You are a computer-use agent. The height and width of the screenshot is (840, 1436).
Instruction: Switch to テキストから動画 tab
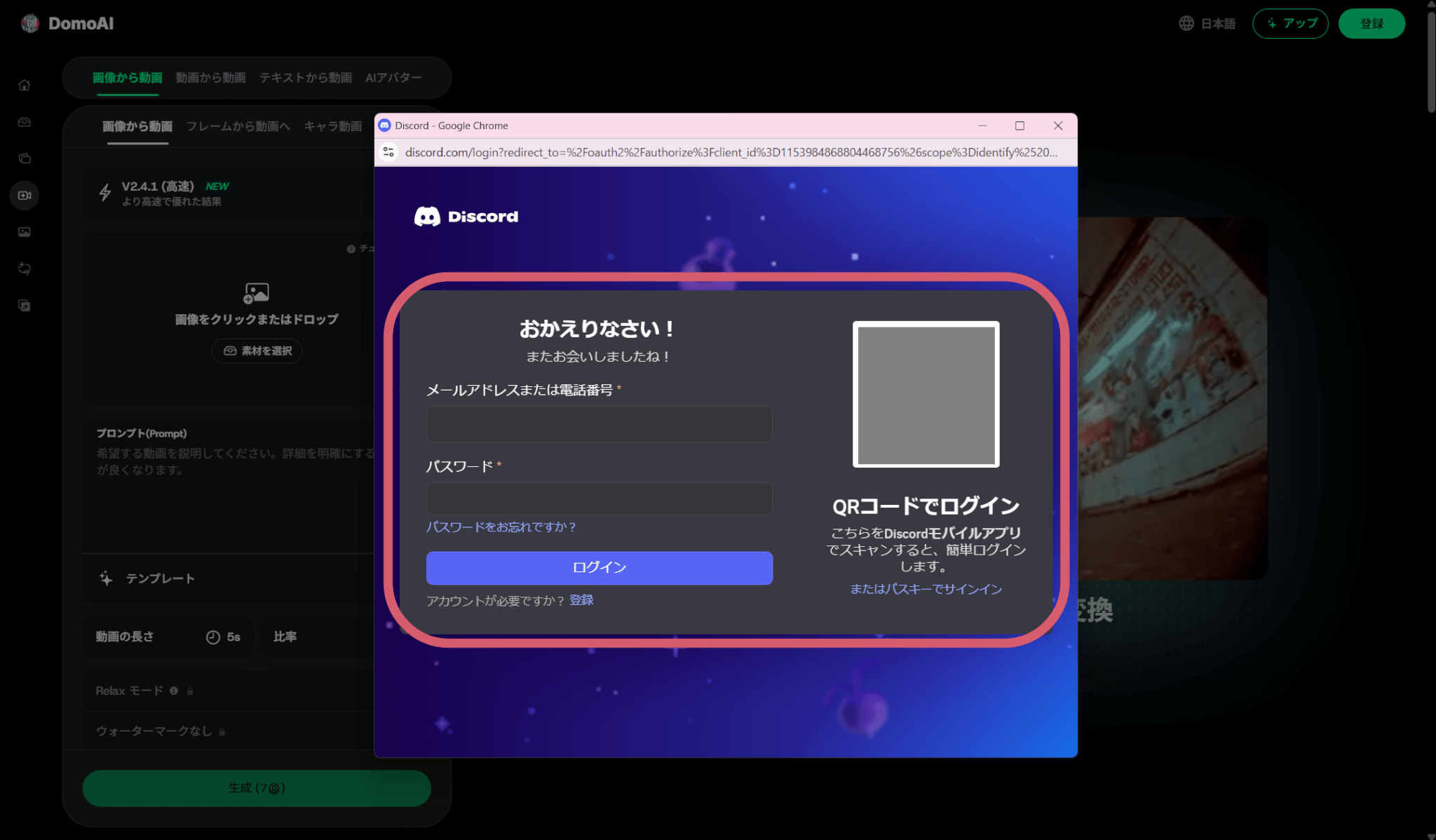coord(305,78)
